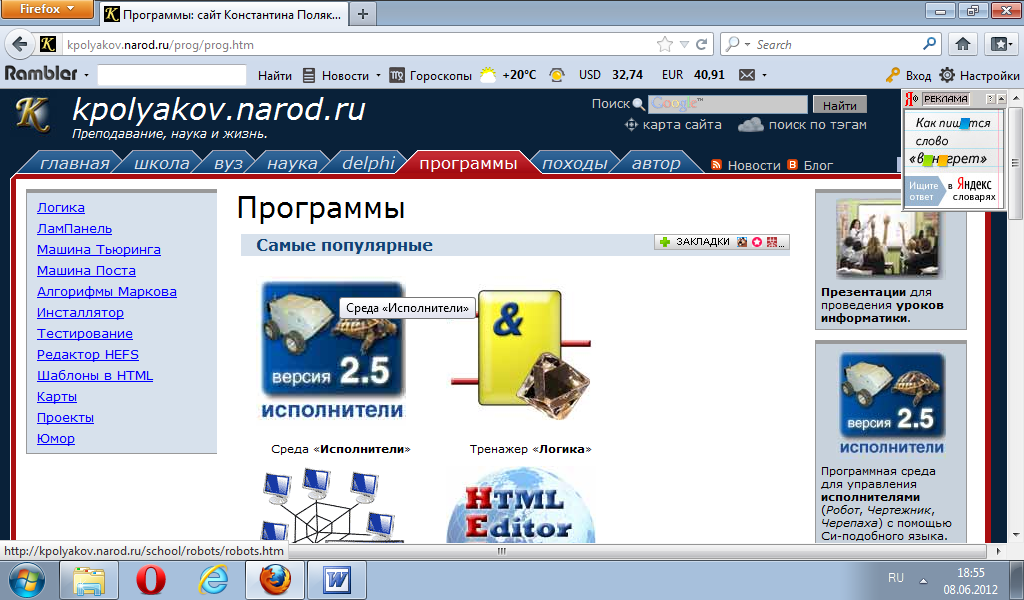Open the Гороскопы zodiac icon
Screen dimensions: 1024x600
397,76
